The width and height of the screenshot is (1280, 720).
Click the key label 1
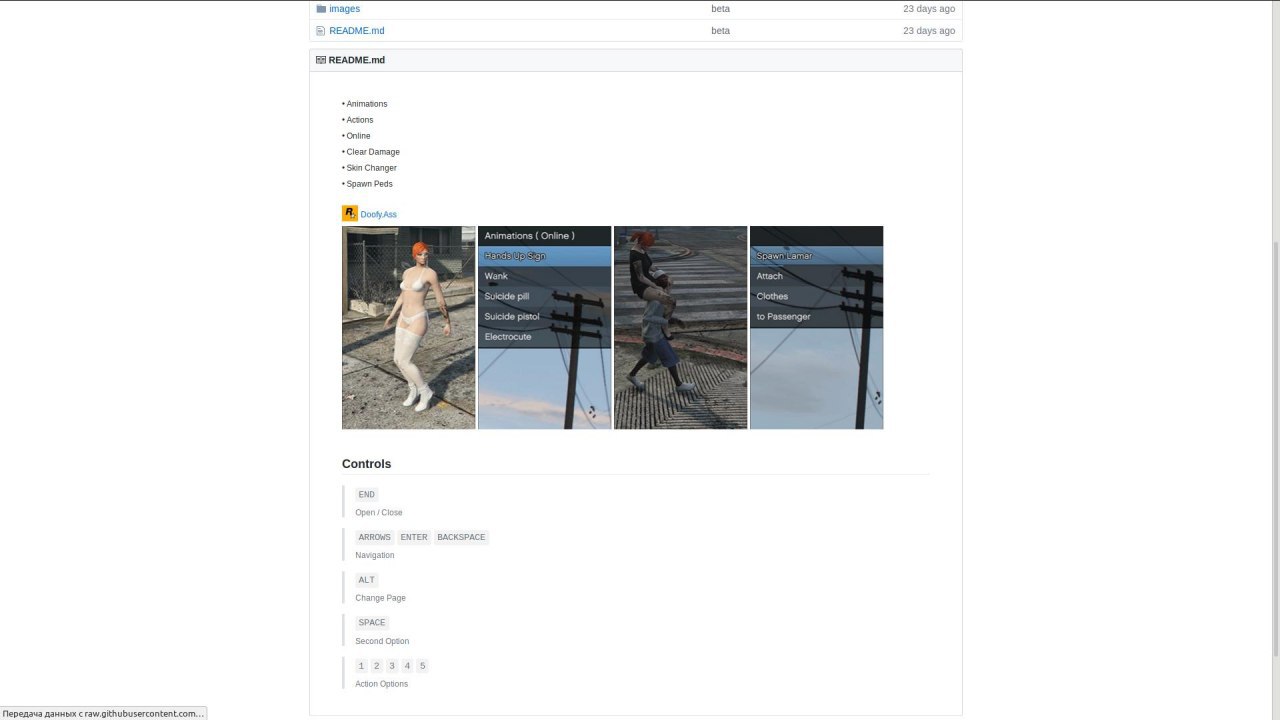[x=361, y=666]
